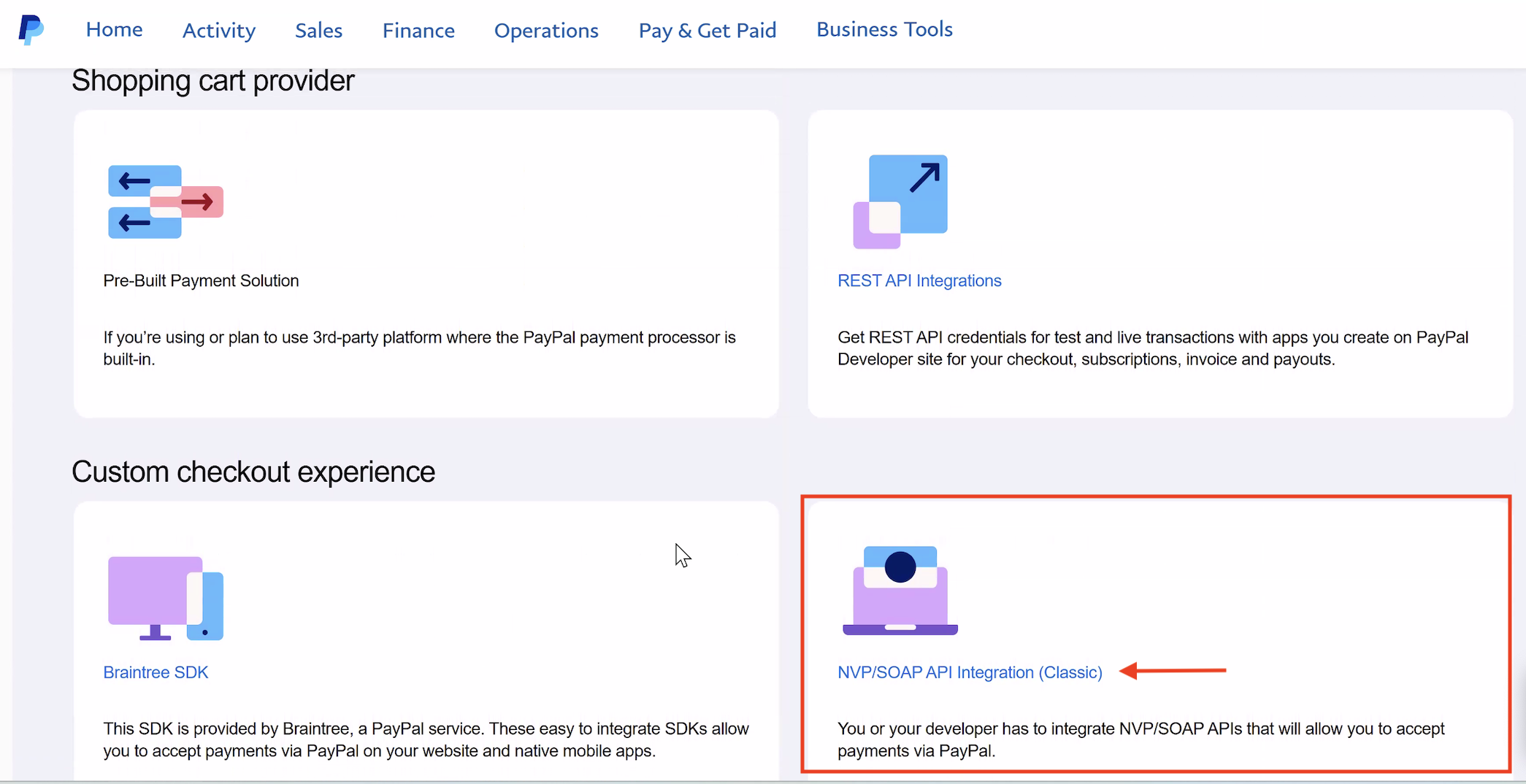This screenshot has height=784, width=1526.
Task: Open NVP/SOAP API Integration (Classic) link
Action: [970, 672]
